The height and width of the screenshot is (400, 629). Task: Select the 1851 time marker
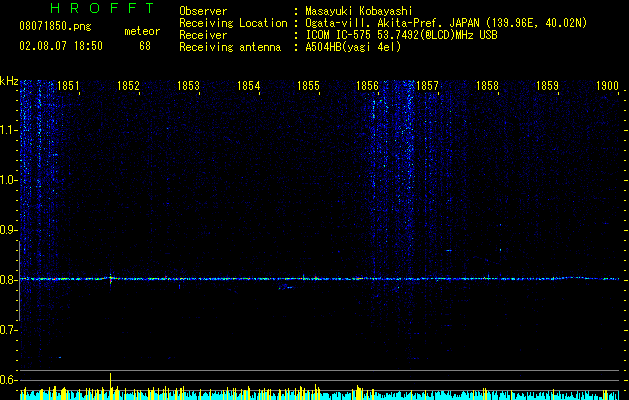tap(68, 86)
